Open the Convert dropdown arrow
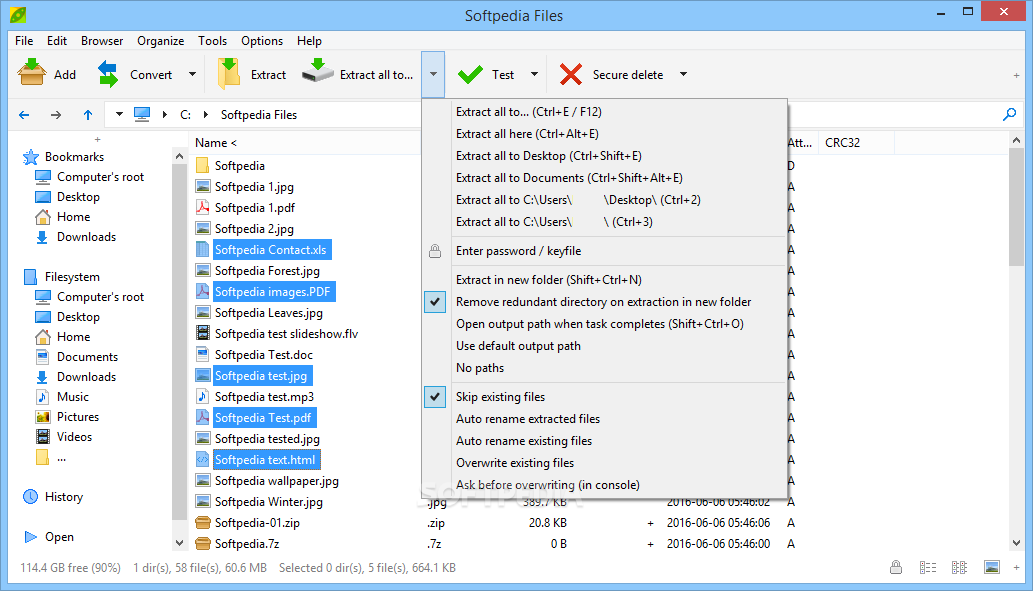This screenshot has width=1033, height=591. pyautogui.click(x=192, y=74)
